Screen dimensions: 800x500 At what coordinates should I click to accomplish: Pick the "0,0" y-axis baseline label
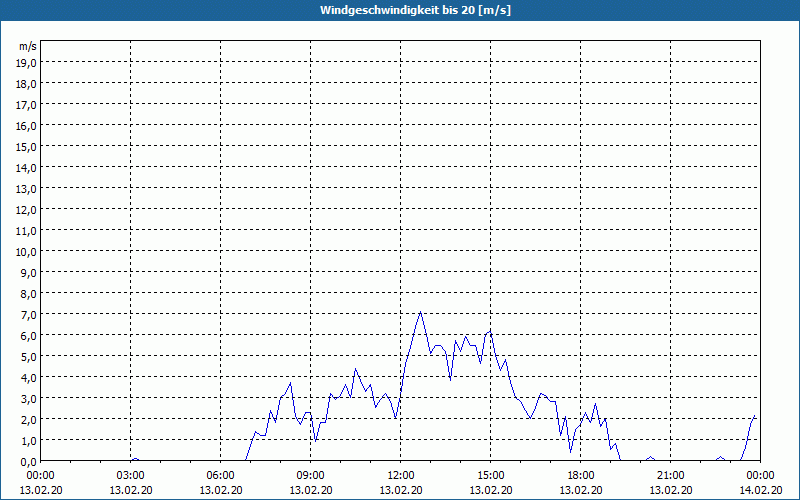pos(29,461)
